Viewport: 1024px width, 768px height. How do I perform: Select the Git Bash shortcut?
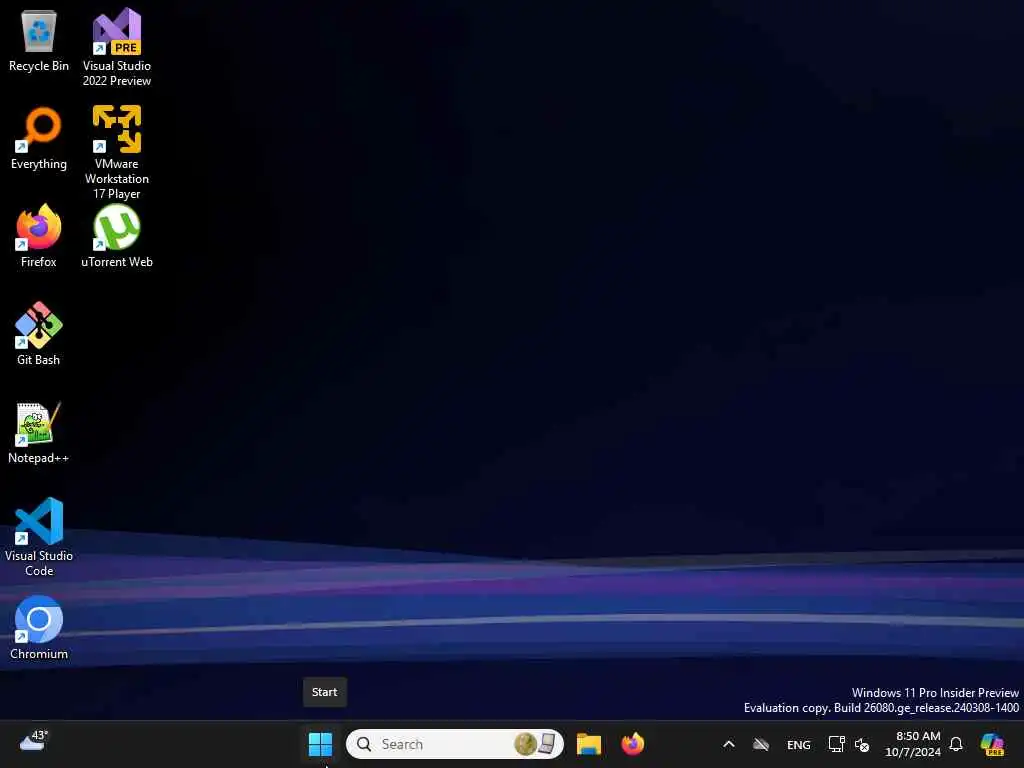[x=39, y=334]
